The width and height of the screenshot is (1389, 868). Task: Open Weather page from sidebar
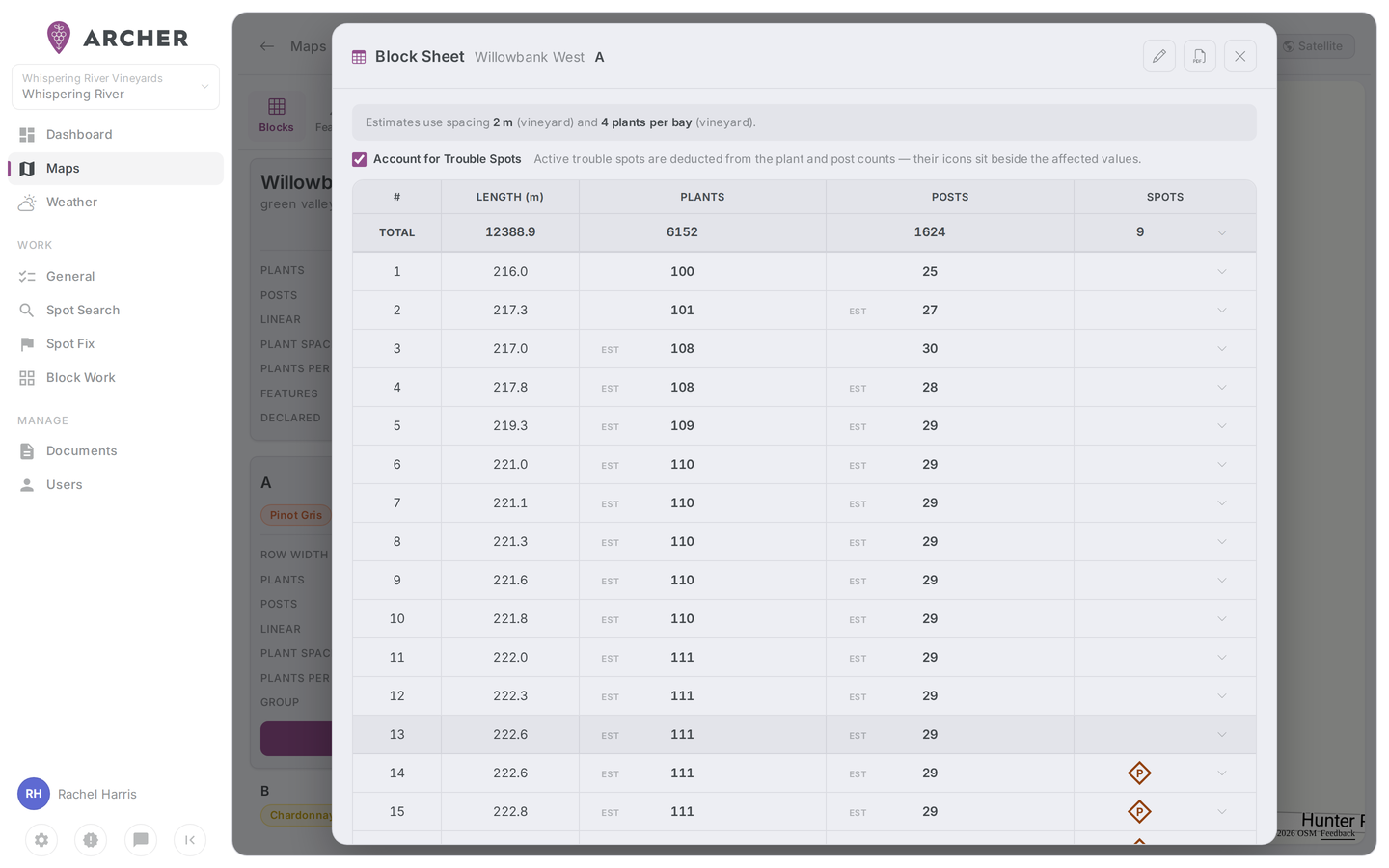click(116, 202)
